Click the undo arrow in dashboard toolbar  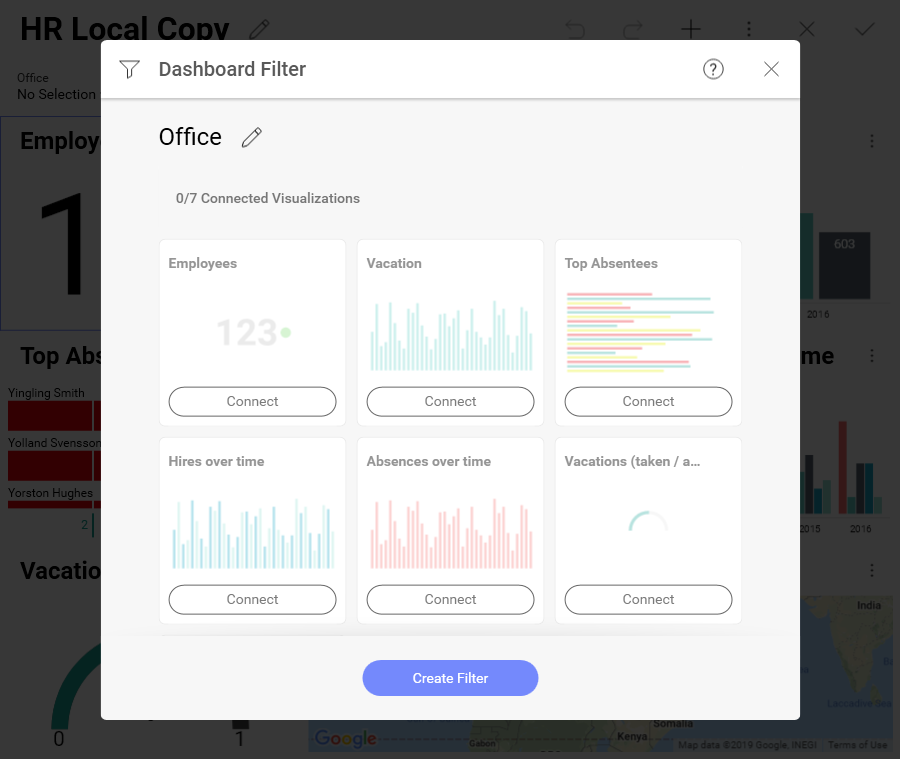(x=575, y=29)
